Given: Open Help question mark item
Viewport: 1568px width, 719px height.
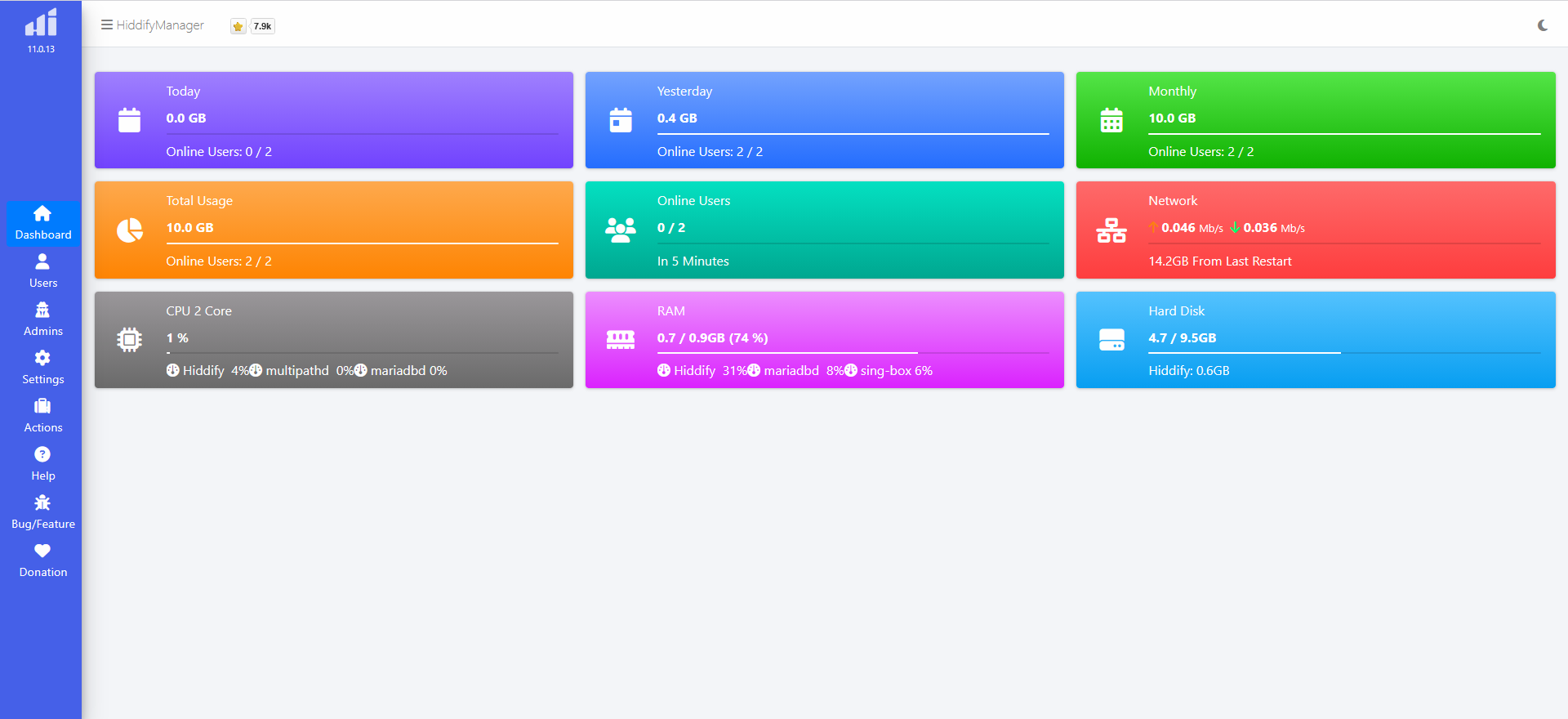Looking at the screenshot, I should pos(42,464).
